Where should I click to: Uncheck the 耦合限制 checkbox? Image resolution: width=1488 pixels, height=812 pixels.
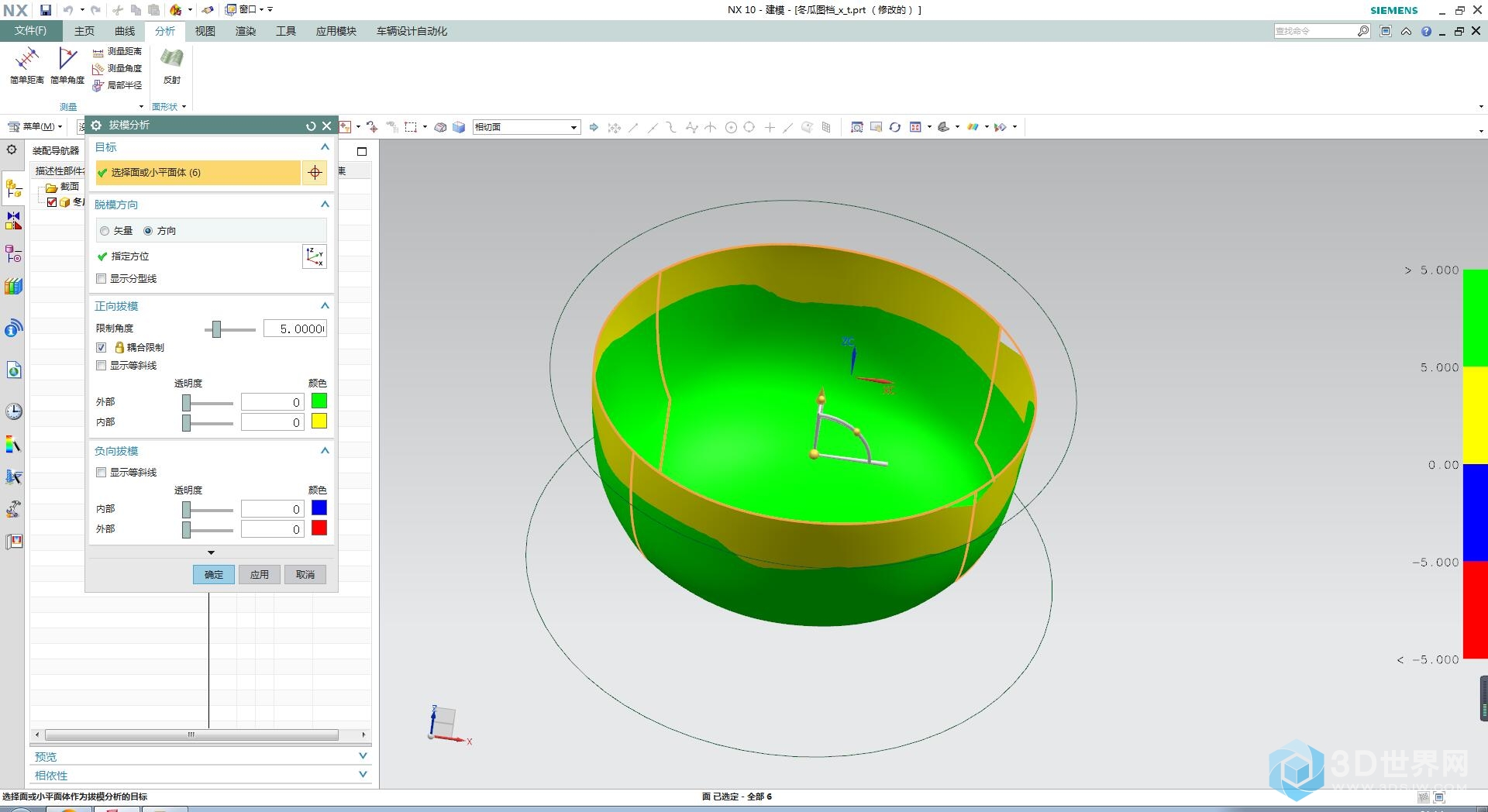click(102, 348)
